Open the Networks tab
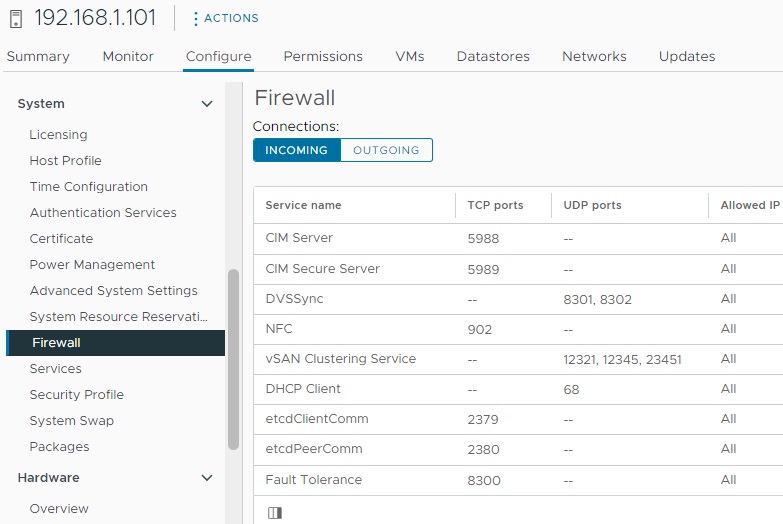The height and width of the screenshot is (524, 783). point(594,56)
